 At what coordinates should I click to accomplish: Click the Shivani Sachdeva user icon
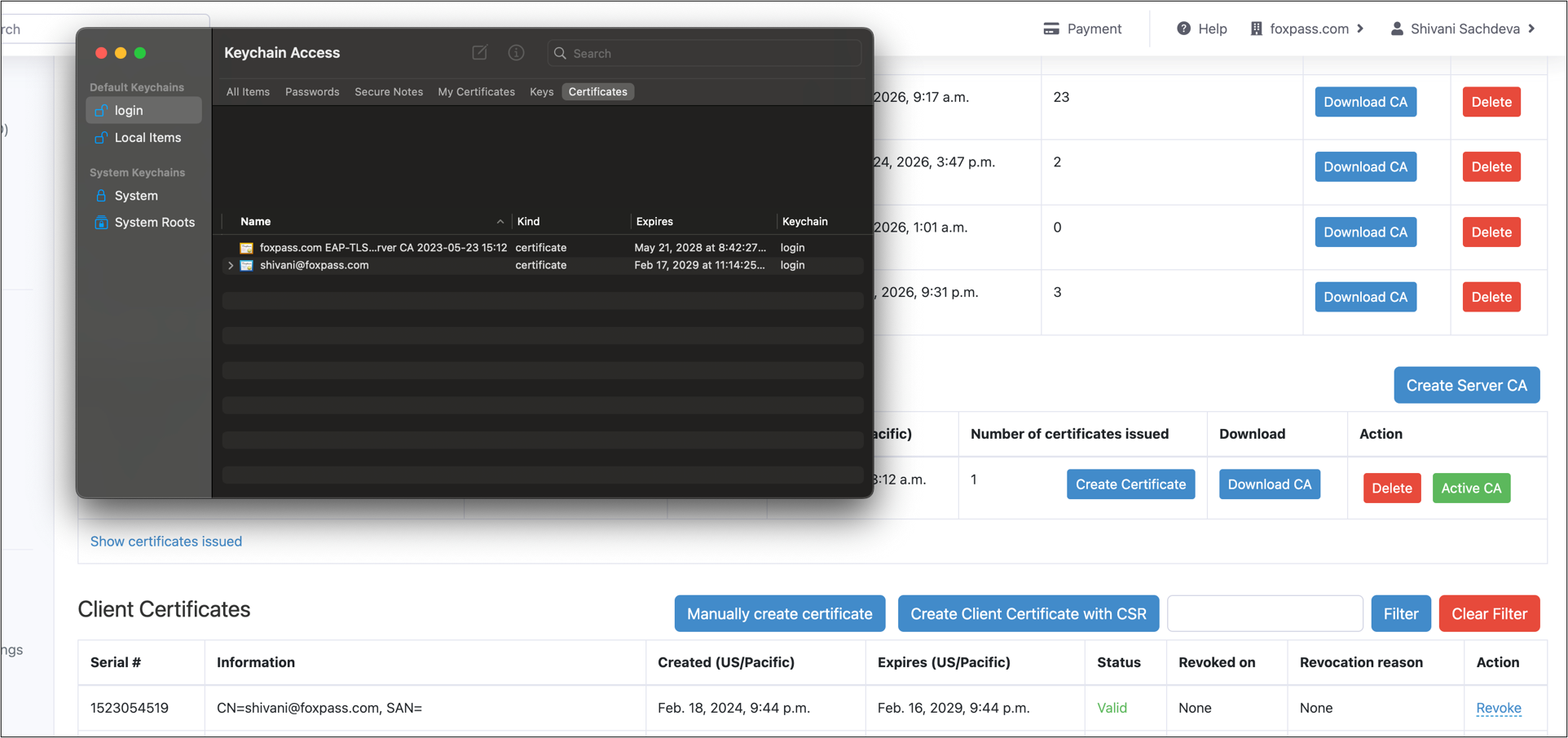click(1397, 29)
